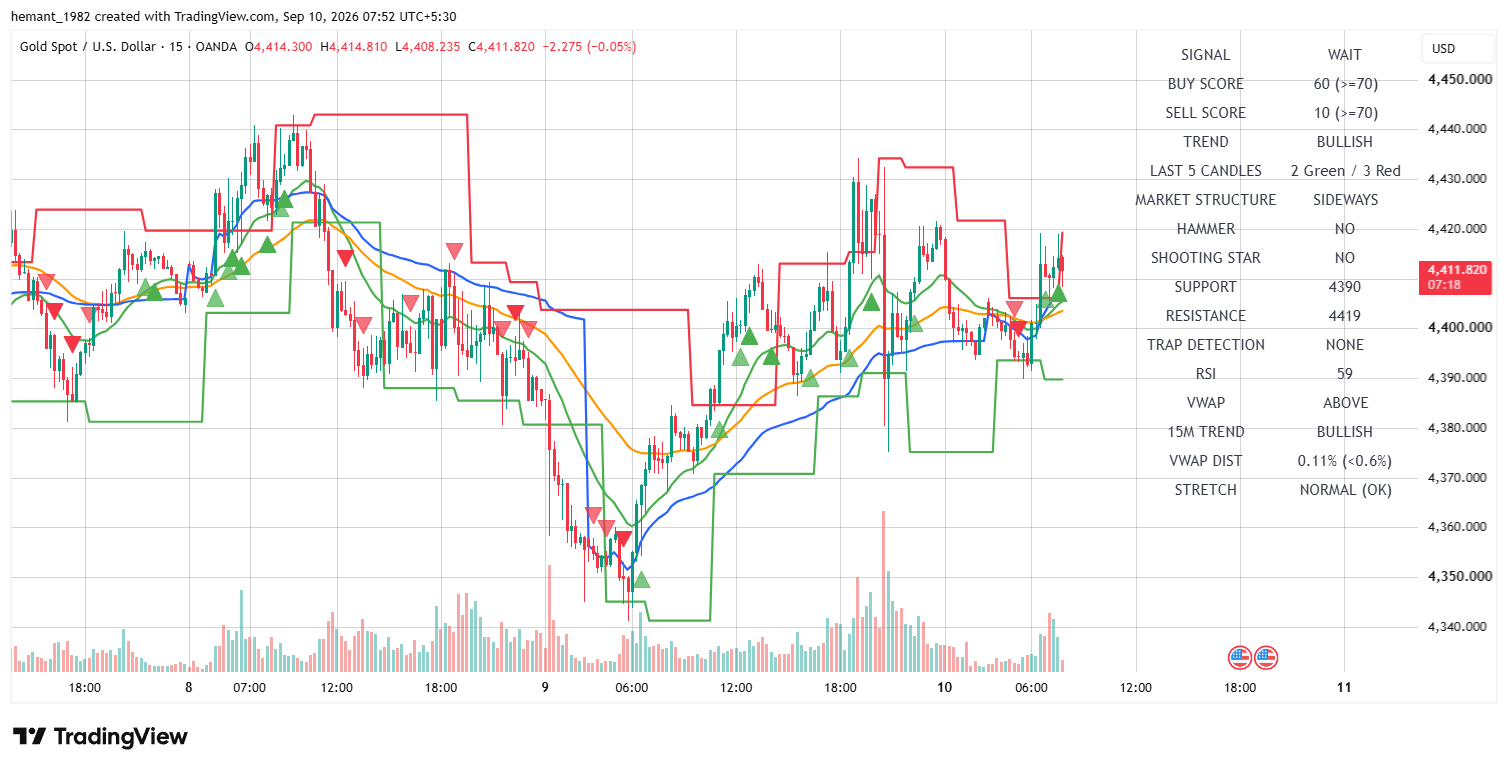
Task: Click the date label 8 on time axis
Action: click(x=189, y=688)
